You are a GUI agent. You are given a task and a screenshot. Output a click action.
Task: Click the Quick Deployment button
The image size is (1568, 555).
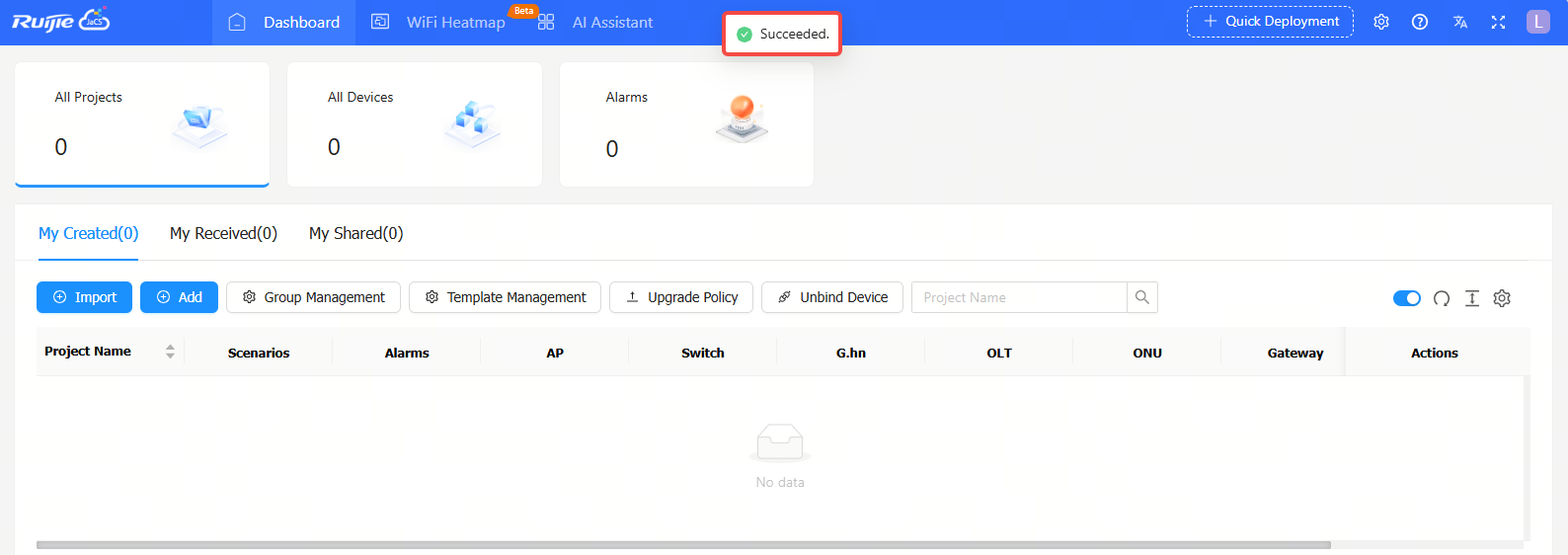(1270, 22)
